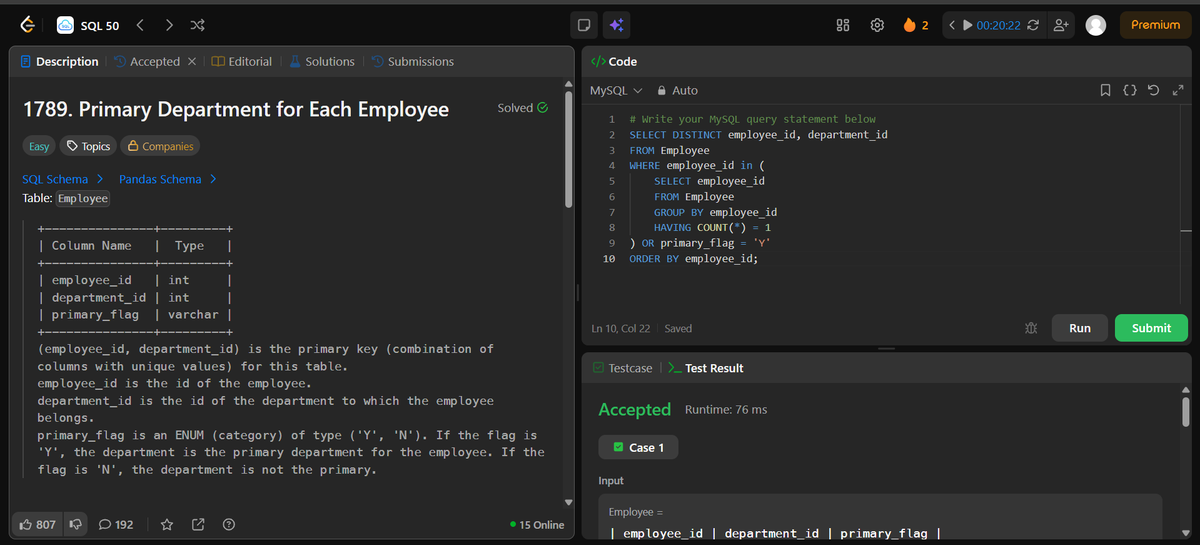The width and height of the screenshot is (1200, 545).
Task: Switch to the Accepted tab
Action: point(146,61)
